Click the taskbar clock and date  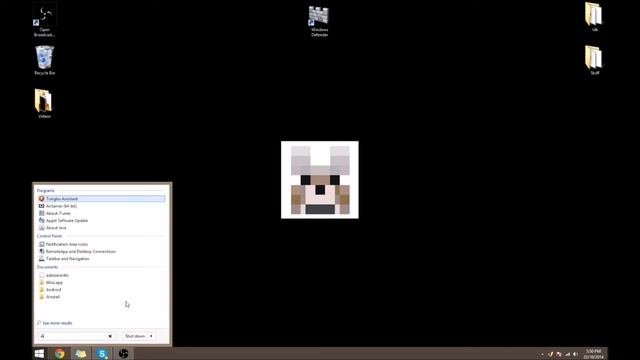tap(593, 354)
